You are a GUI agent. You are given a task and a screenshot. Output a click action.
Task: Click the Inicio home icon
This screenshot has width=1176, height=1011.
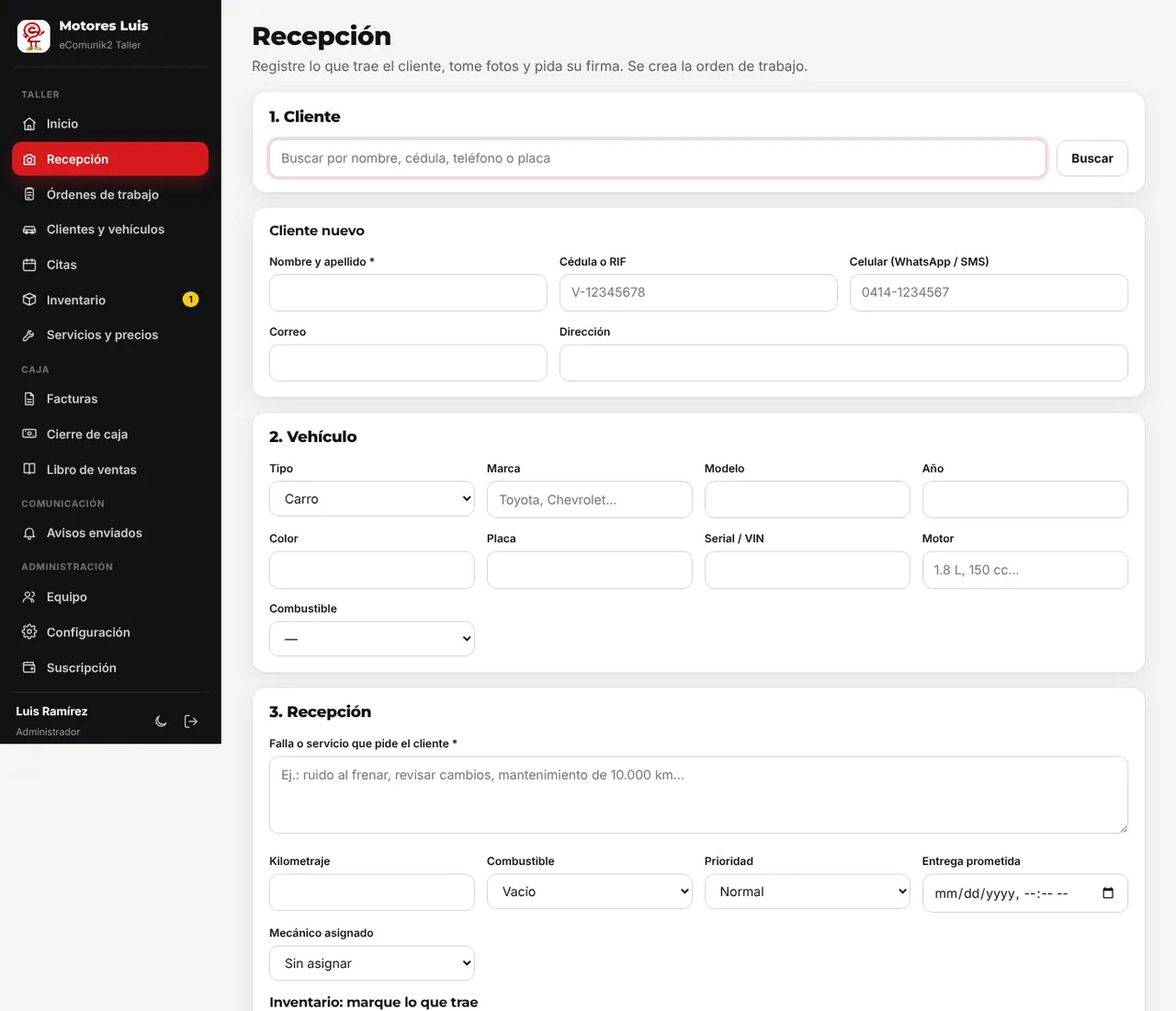[x=29, y=124]
